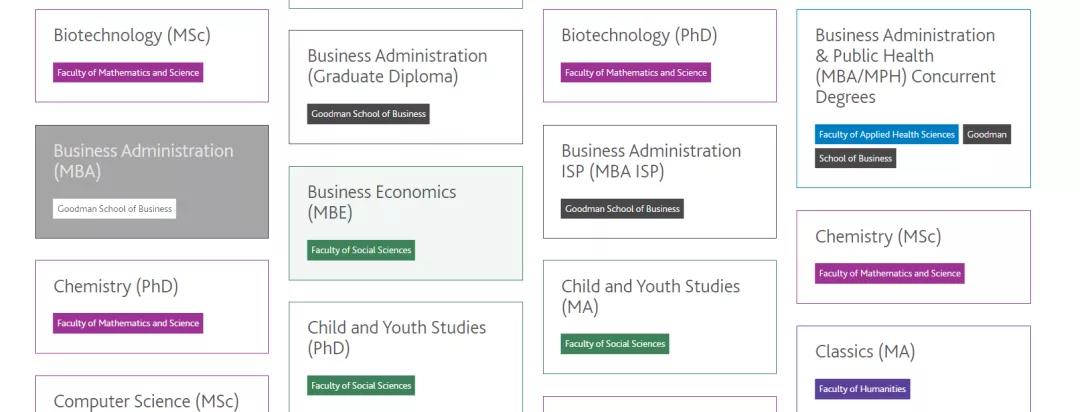This screenshot has width=1080, height=412.
Task: Select Child and Youth Studies (MA)
Action: coord(660,317)
